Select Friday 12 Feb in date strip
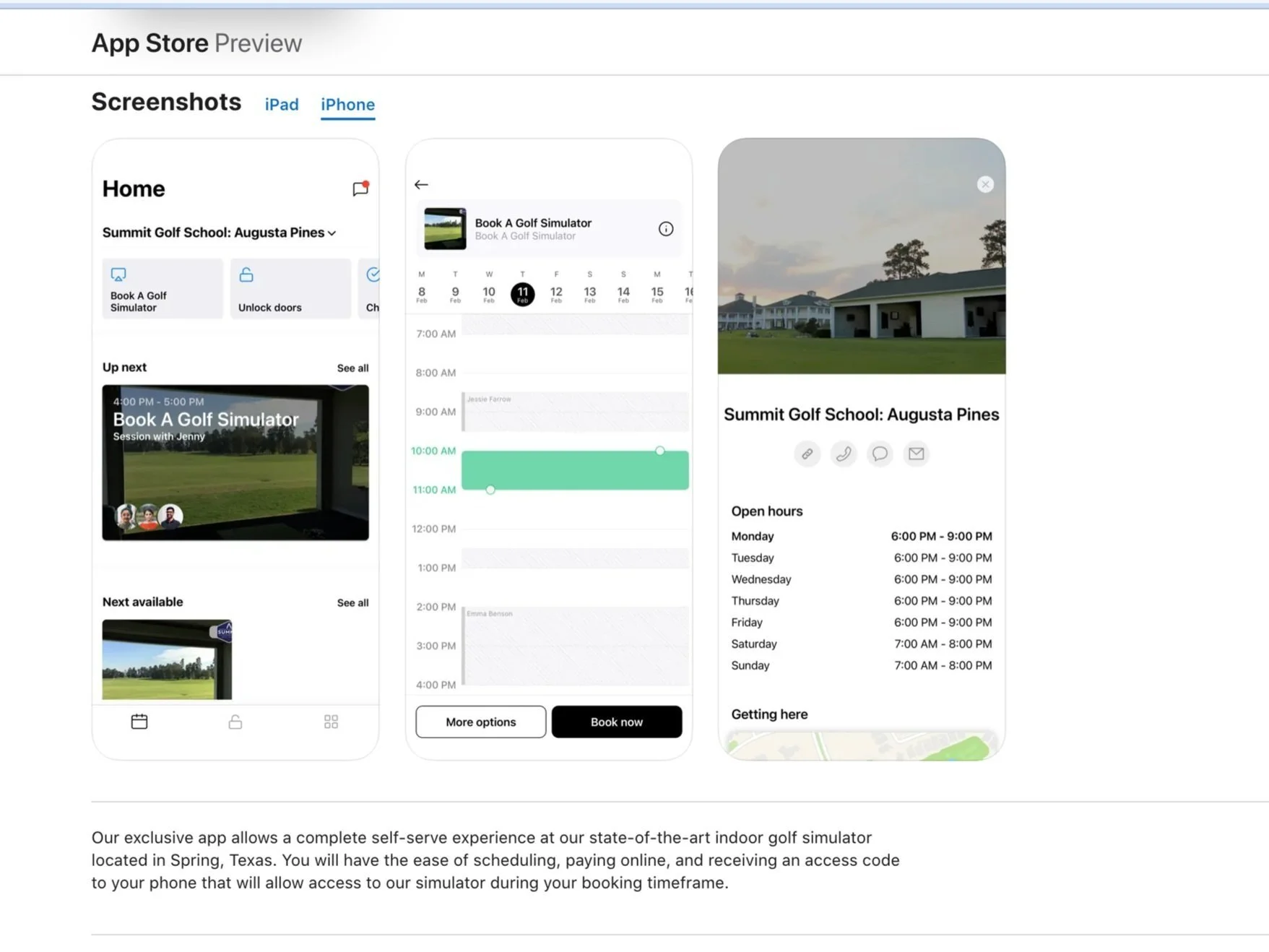 click(556, 287)
